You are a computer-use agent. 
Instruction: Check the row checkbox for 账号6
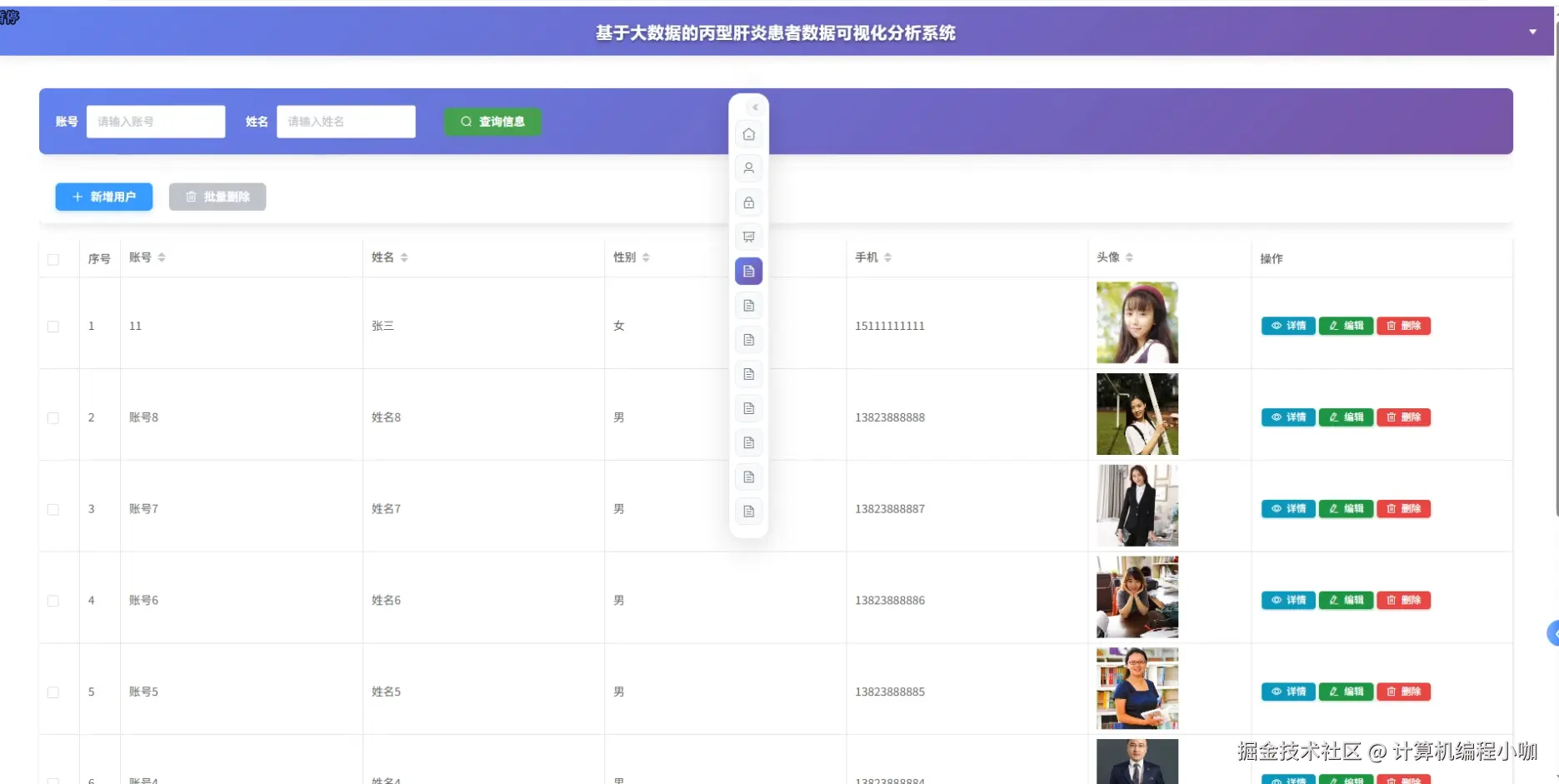[53, 601]
